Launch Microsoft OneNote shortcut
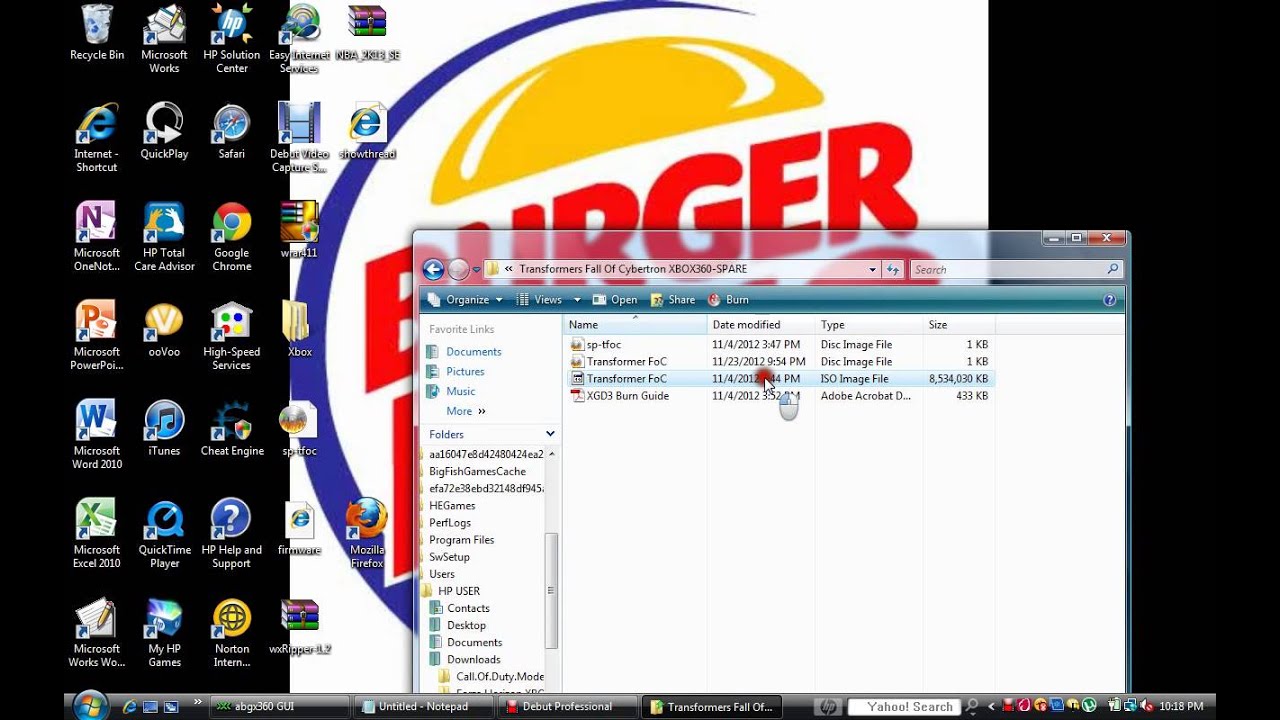The width and height of the screenshot is (1280, 720). (x=97, y=237)
